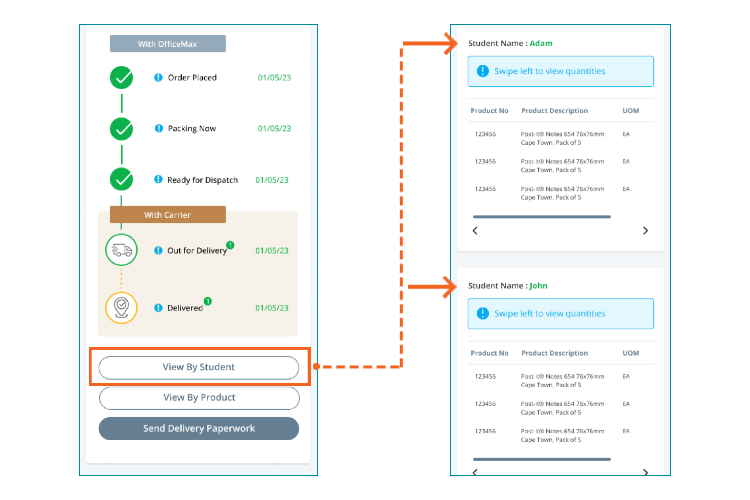
Task: Click first Post-it Notes description under Adam
Action: tap(562, 138)
